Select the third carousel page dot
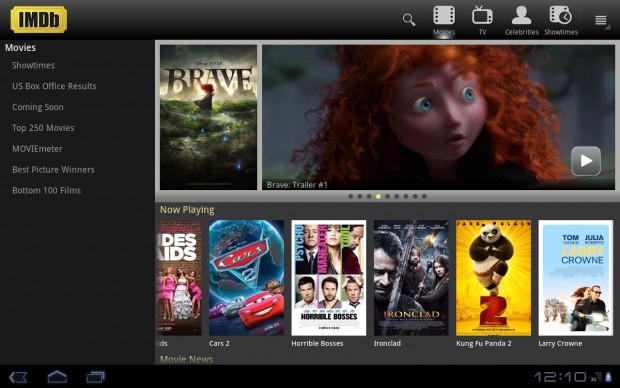 [369, 197]
